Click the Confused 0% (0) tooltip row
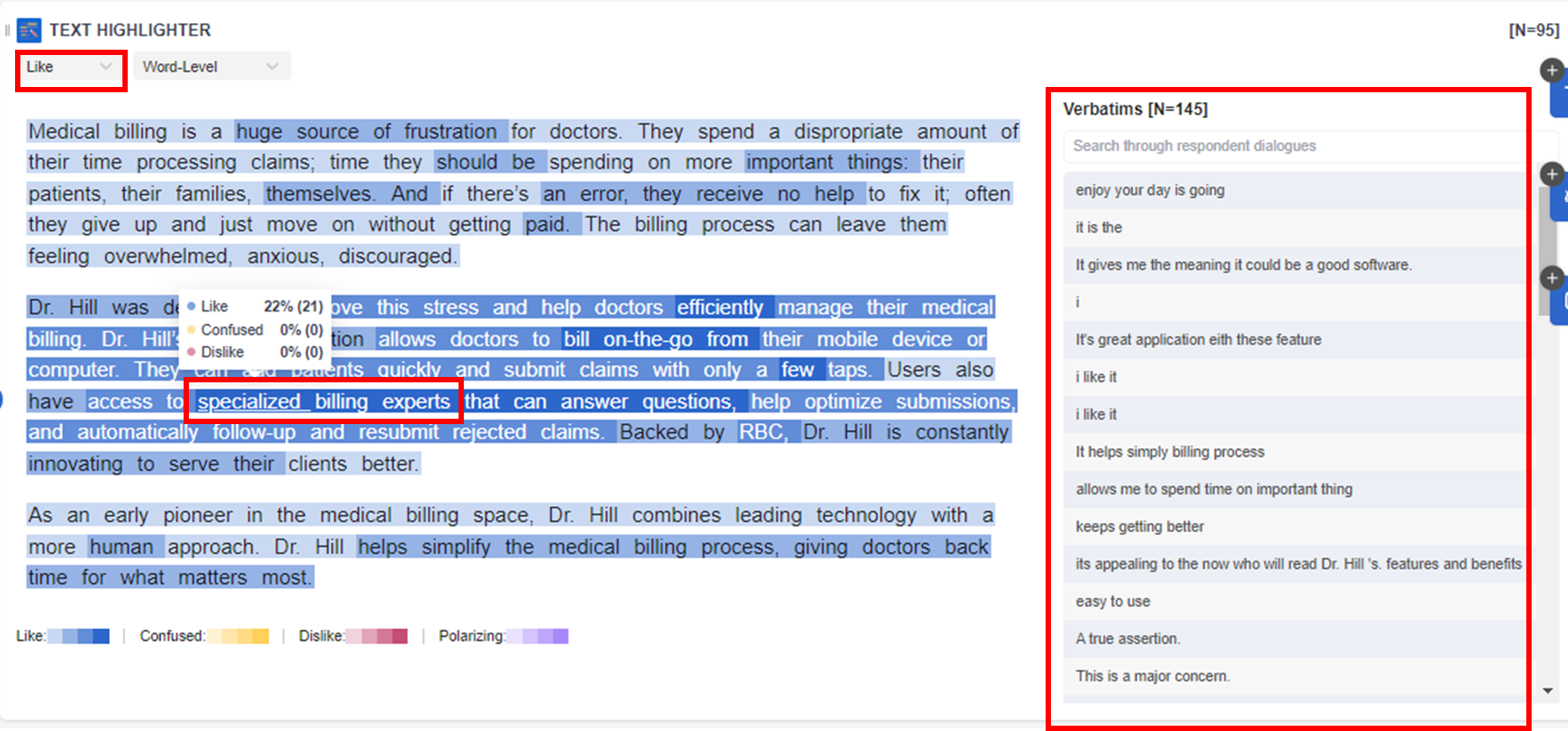 pyautogui.click(x=255, y=329)
